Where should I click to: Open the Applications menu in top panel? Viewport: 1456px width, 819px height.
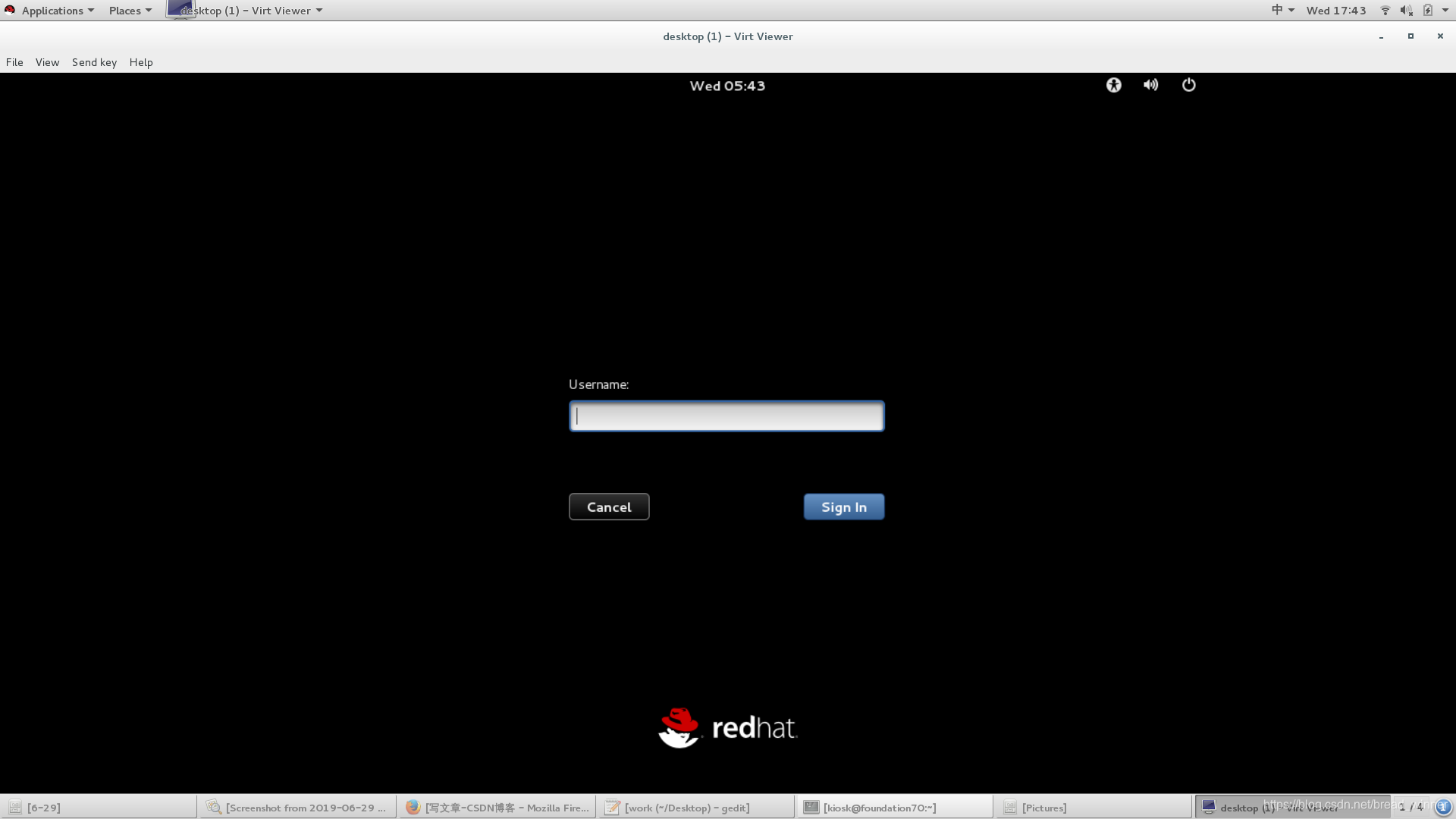click(58, 11)
